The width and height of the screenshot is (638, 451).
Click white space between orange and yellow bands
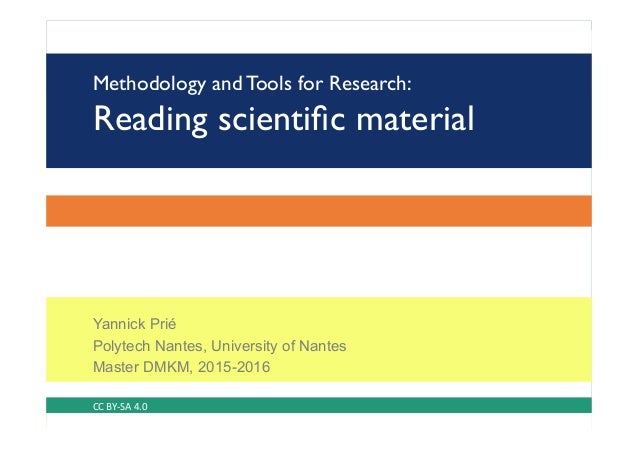pos(319,260)
